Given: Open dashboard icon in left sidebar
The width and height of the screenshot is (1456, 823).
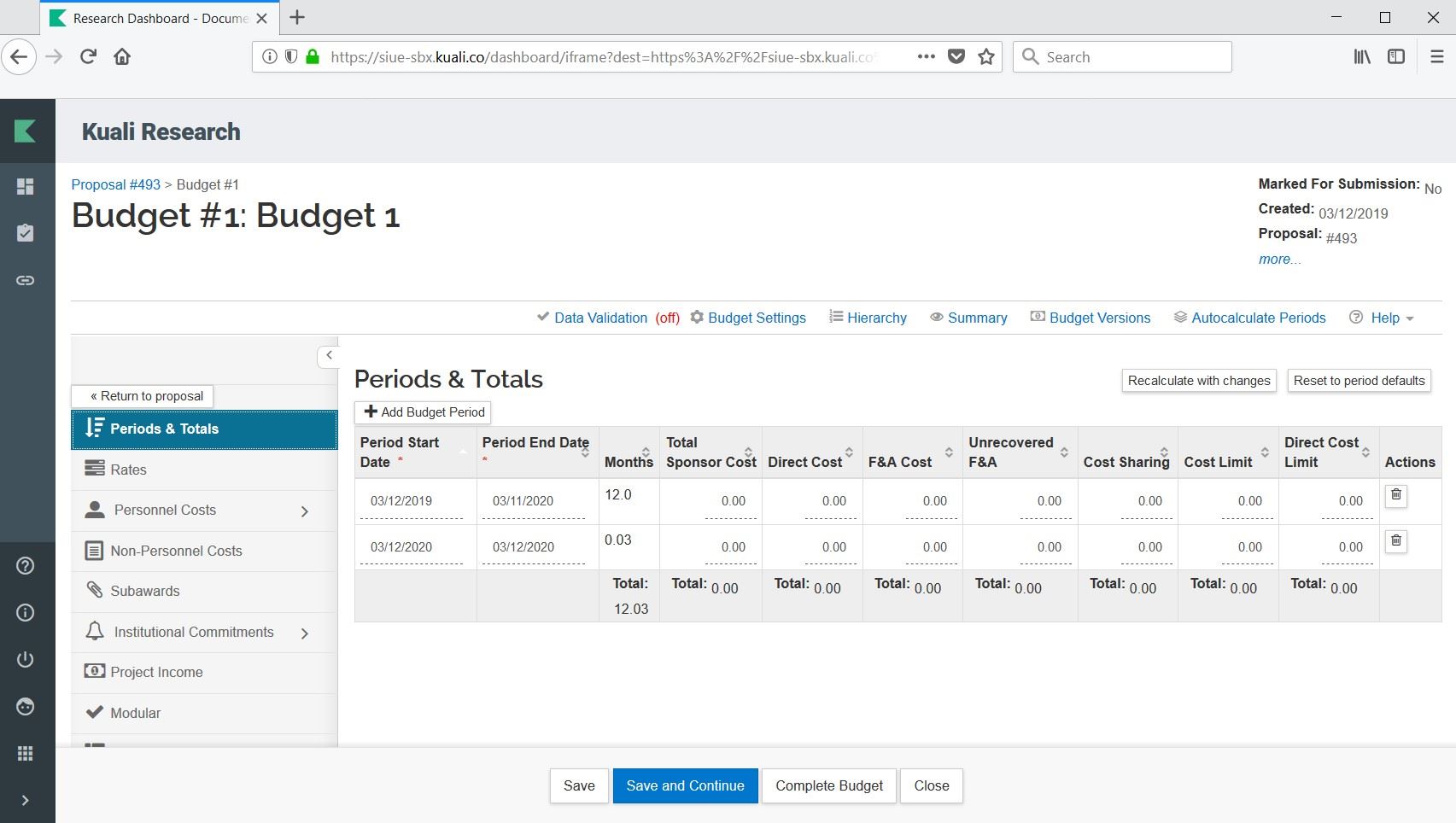Looking at the screenshot, I should click(x=26, y=186).
